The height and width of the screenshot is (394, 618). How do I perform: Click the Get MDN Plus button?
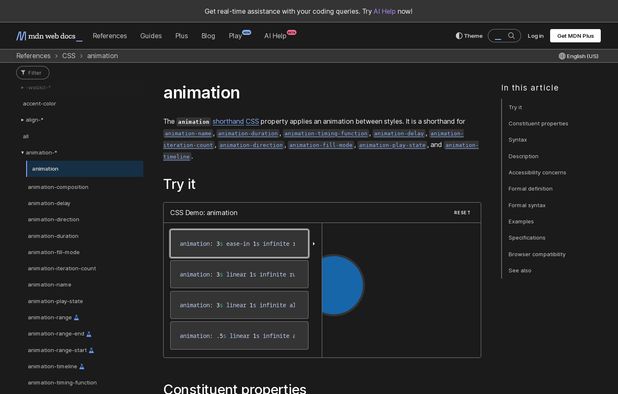pyautogui.click(x=575, y=36)
